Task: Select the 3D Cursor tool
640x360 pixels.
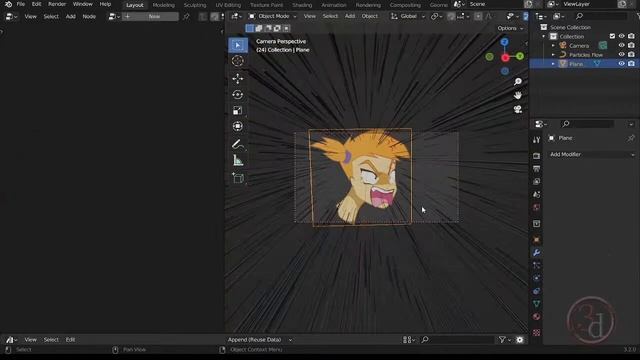Action: 238,61
